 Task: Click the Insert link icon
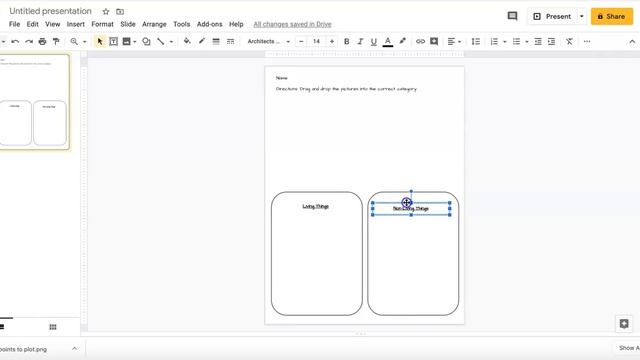coord(420,42)
